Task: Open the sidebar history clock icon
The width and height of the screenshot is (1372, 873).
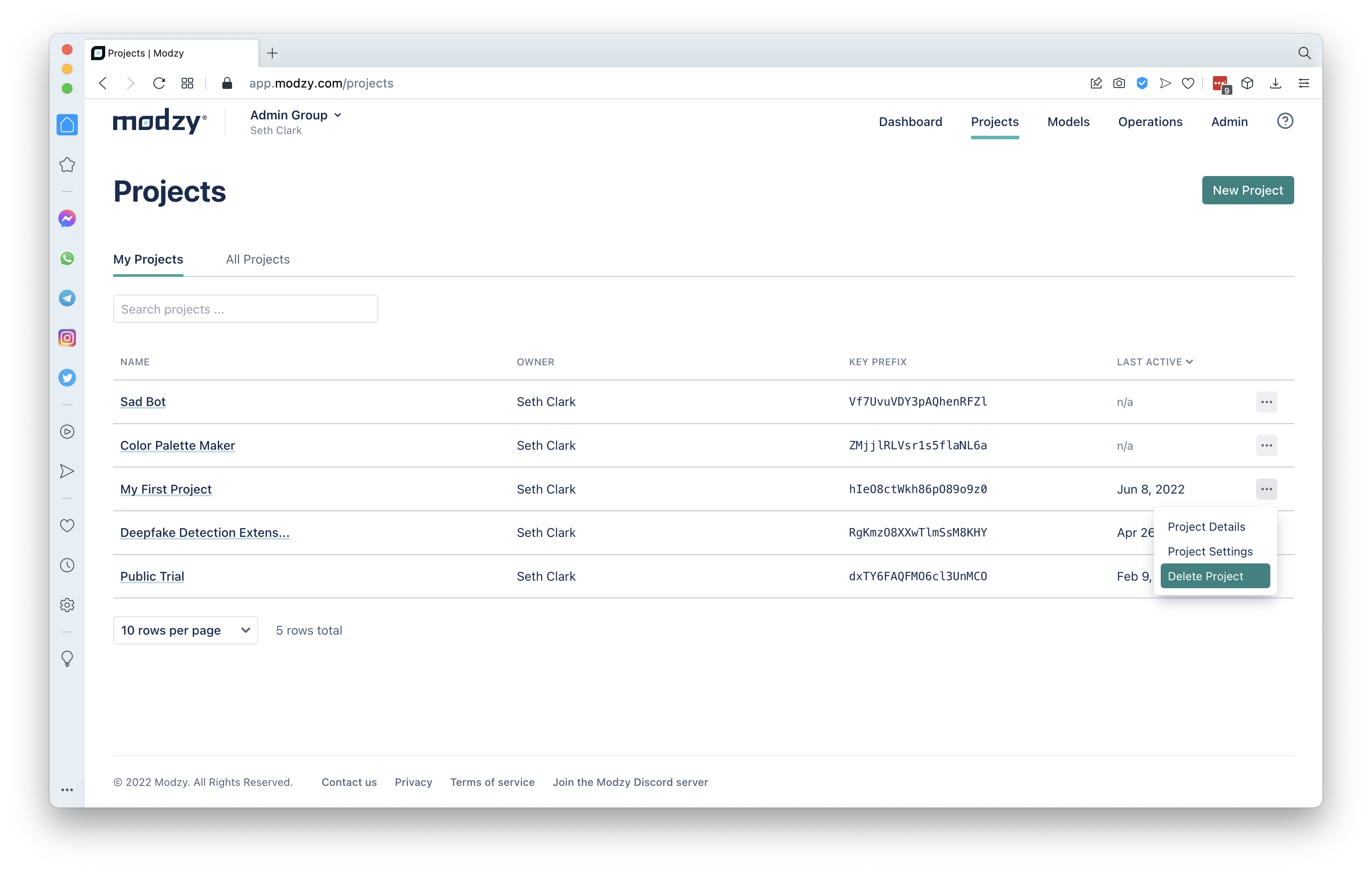Action: [67, 565]
